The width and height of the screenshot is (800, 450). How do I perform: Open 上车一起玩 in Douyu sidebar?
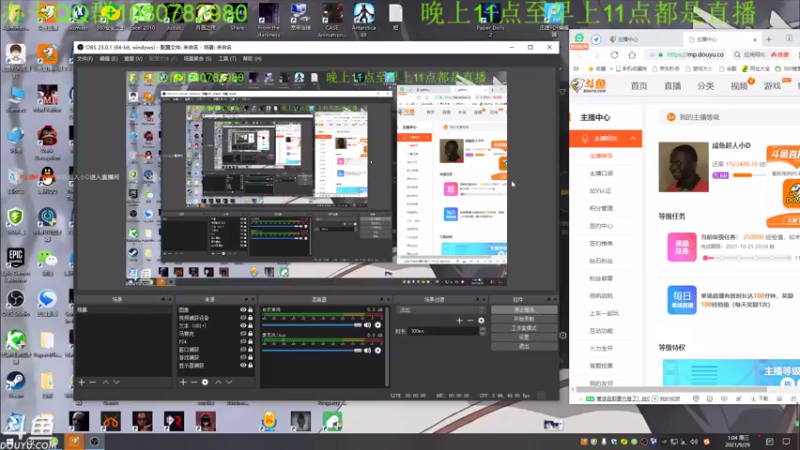604,313
